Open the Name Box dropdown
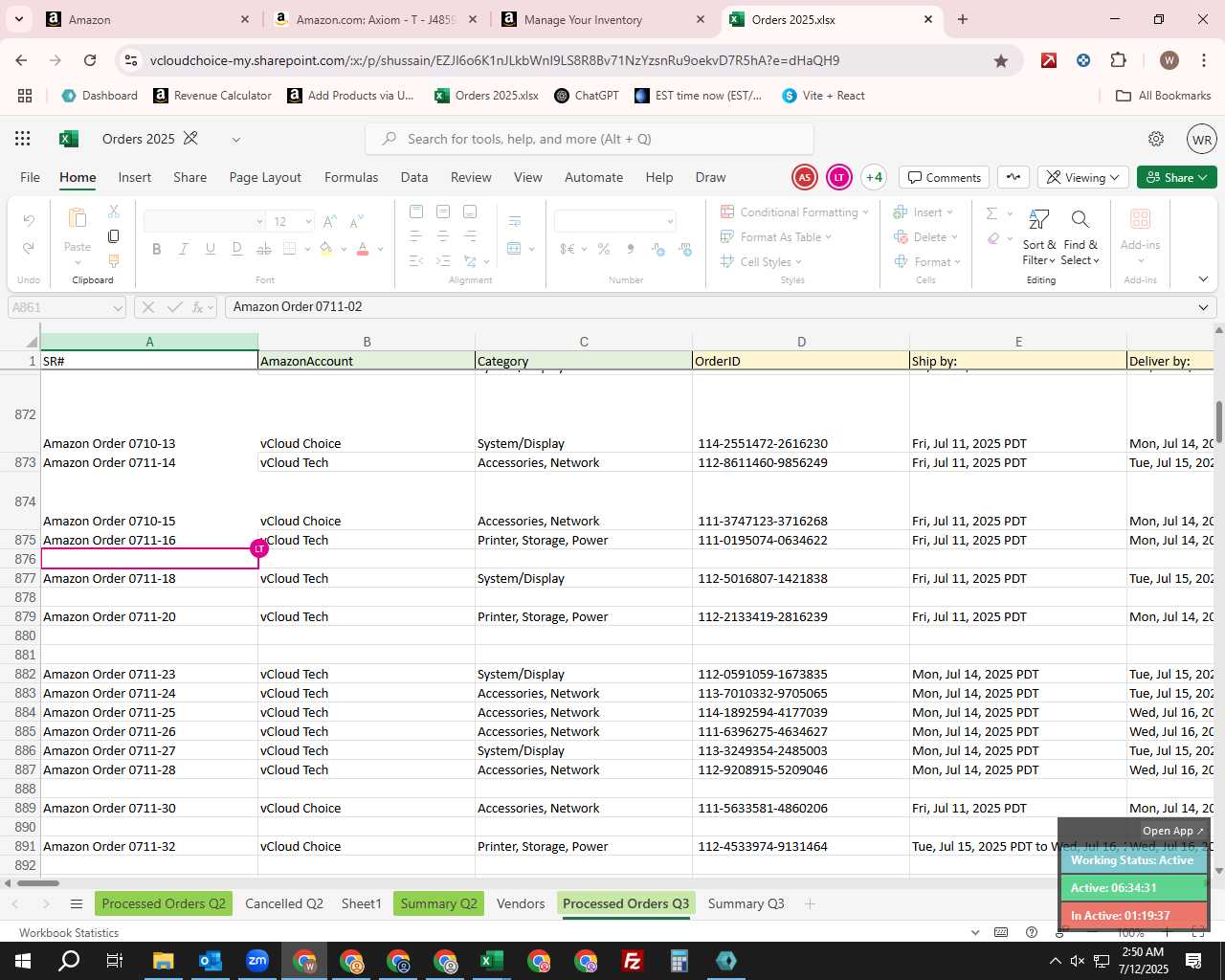 pyautogui.click(x=118, y=308)
